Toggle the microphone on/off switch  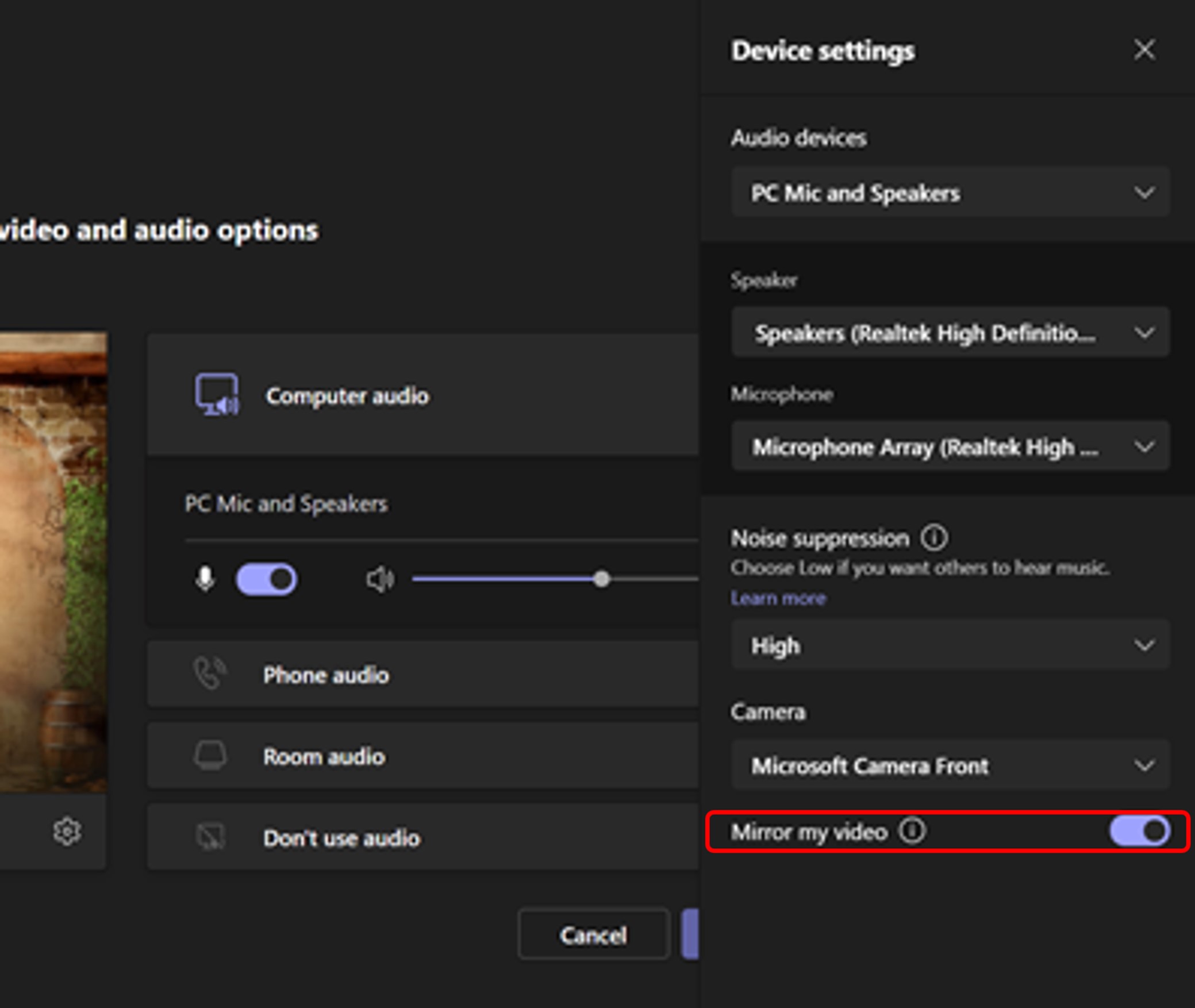tap(265, 577)
